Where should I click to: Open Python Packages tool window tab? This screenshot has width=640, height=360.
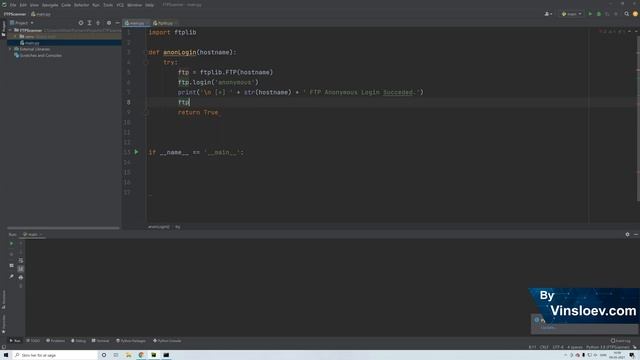point(131,340)
